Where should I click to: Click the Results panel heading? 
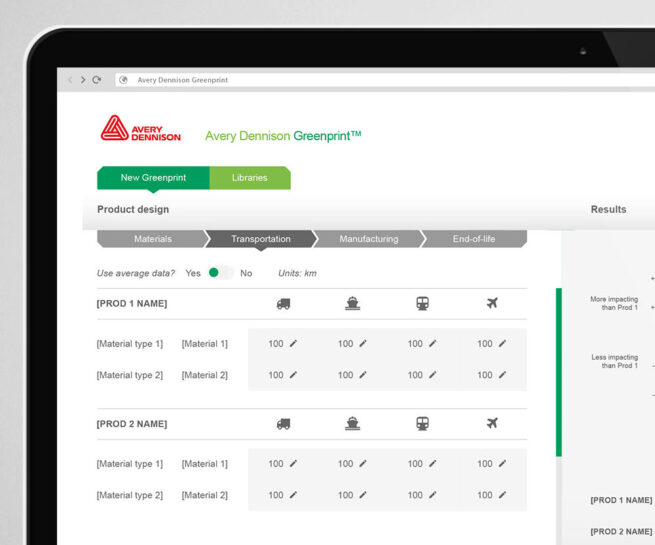pos(608,209)
